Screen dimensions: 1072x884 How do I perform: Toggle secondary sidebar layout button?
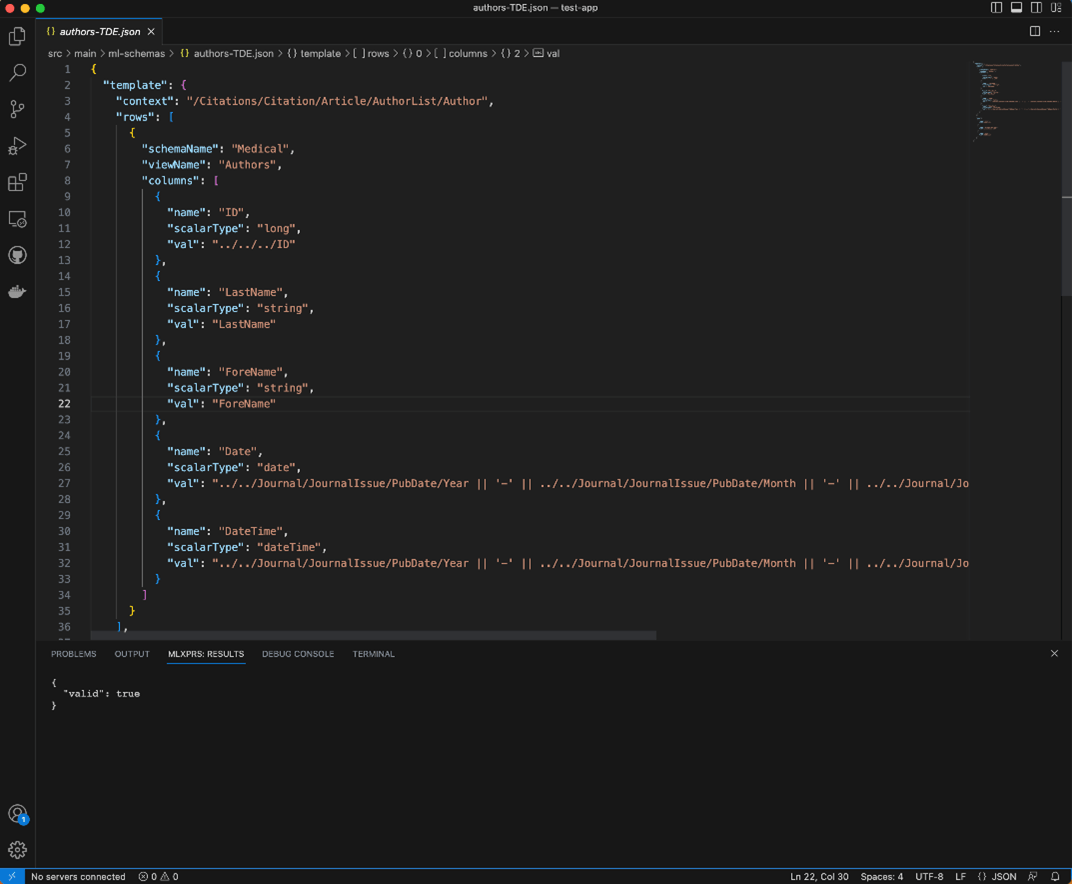point(1036,8)
